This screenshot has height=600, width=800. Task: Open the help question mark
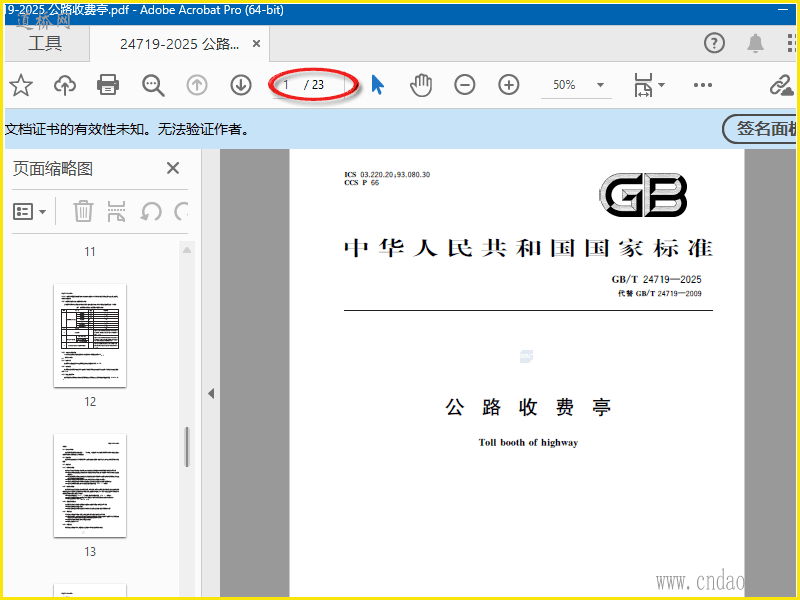click(714, 43)
